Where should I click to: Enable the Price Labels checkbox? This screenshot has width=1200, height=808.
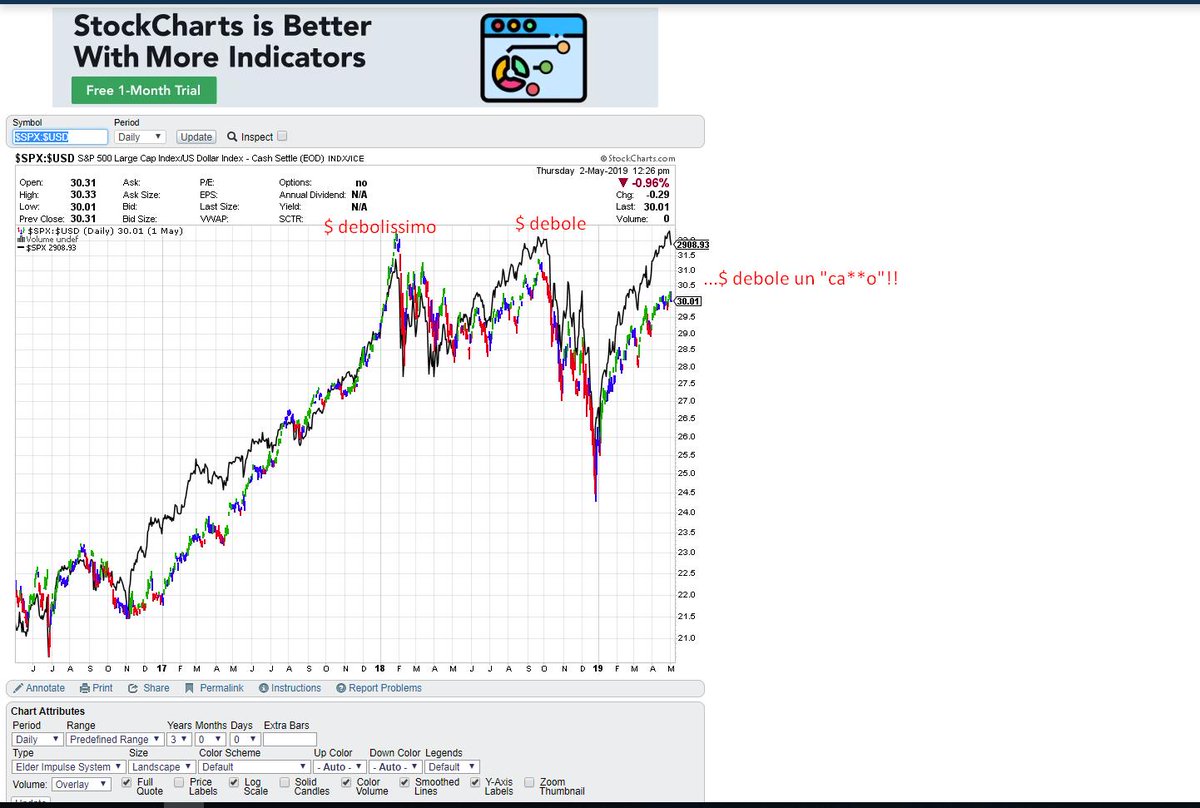(179, 783)
